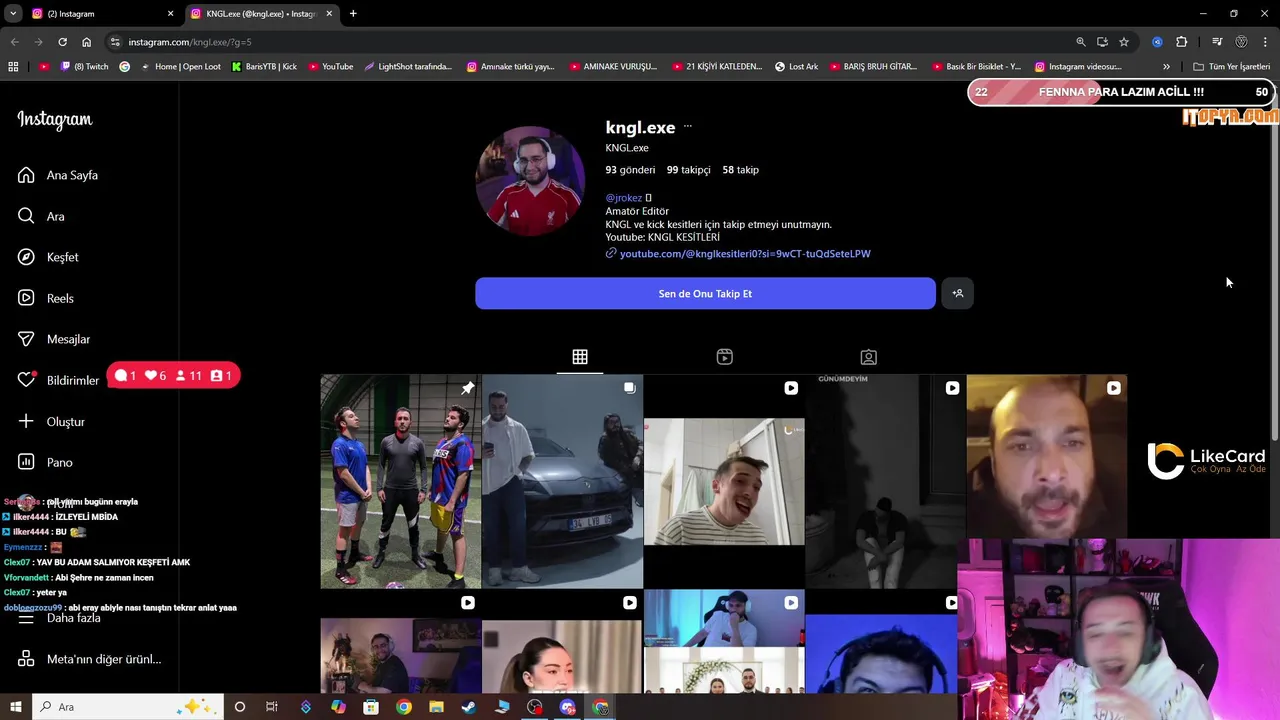Open Twitch bookmark
This screenshot has width=1280, height=720.
pos(85,67)
